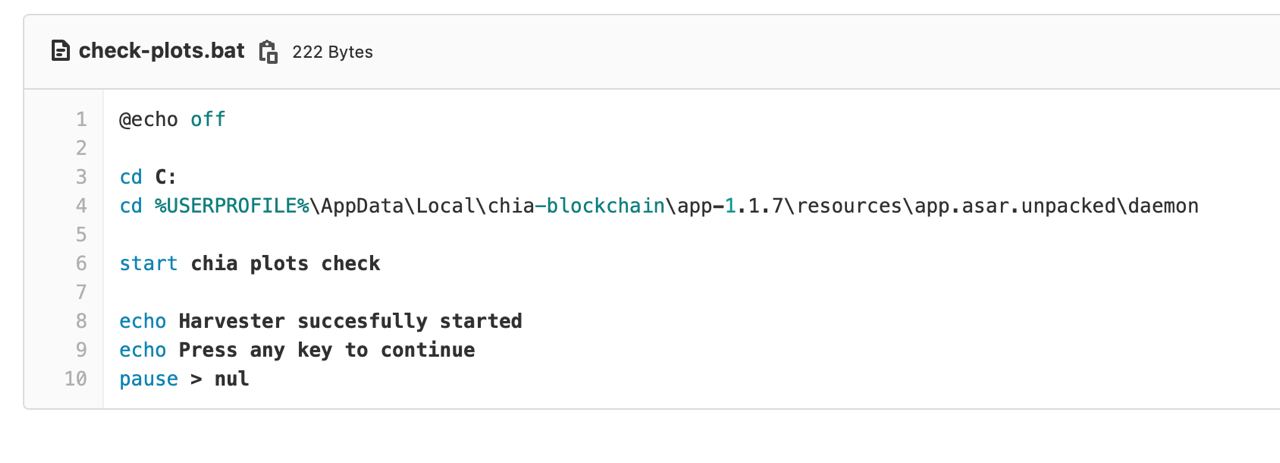Screen dimensions: 1280x463
Task: Click 'start chia plots check' code line
Action: [x=250, y=264]
